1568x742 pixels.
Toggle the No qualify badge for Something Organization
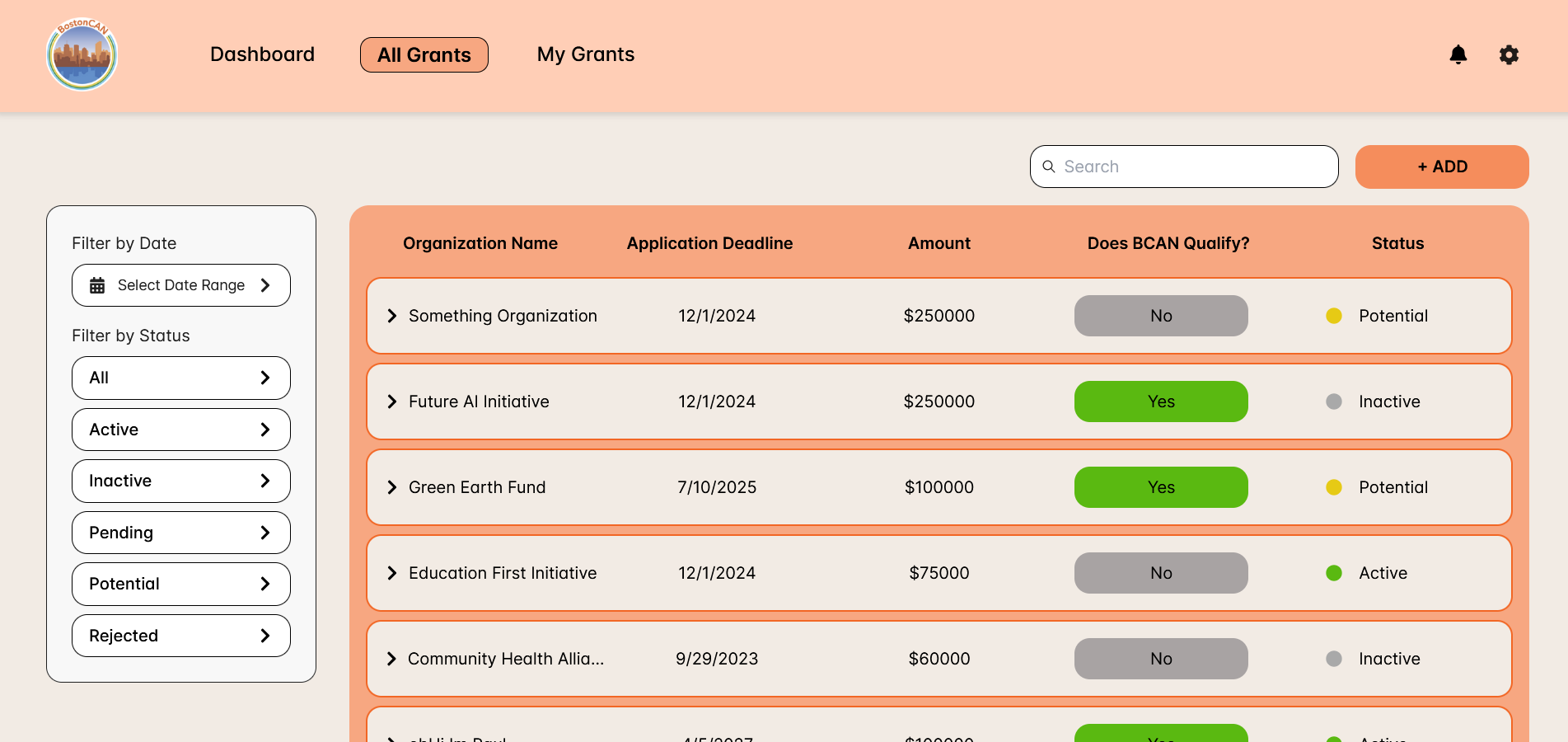[1160, 316]
